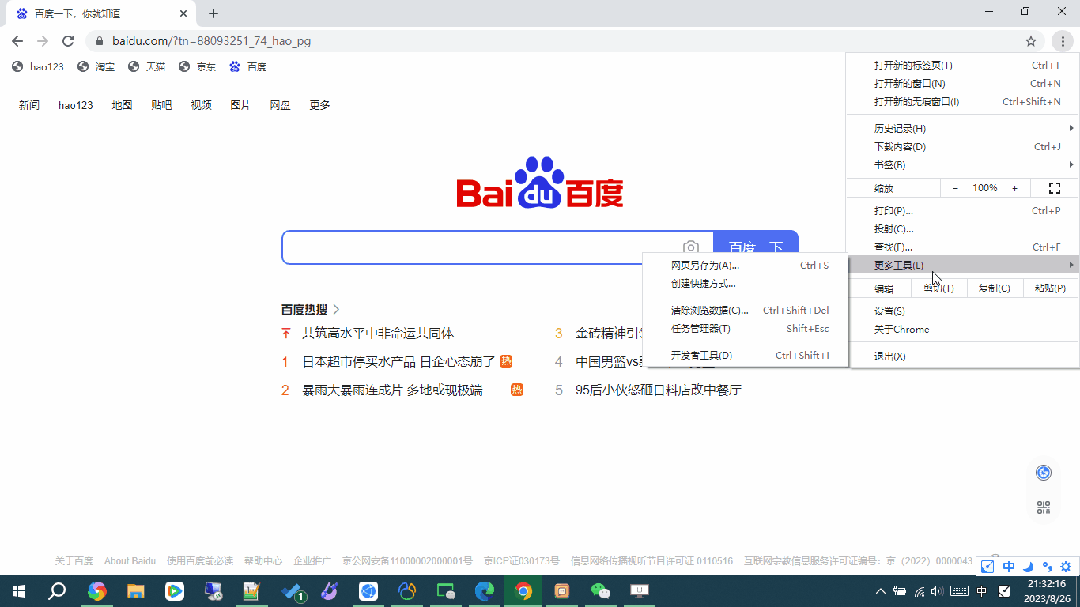Select 下载内容 menu item
Viewport: 1080px width, 607px height.
pos(964,147)
